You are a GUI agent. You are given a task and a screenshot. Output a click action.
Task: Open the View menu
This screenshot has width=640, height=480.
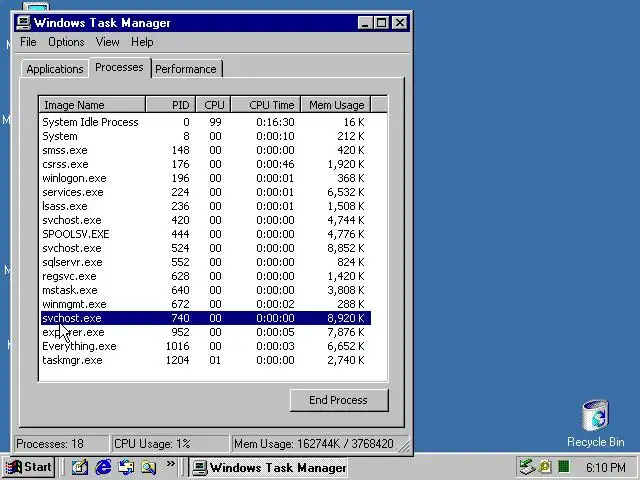pos(107,42)
